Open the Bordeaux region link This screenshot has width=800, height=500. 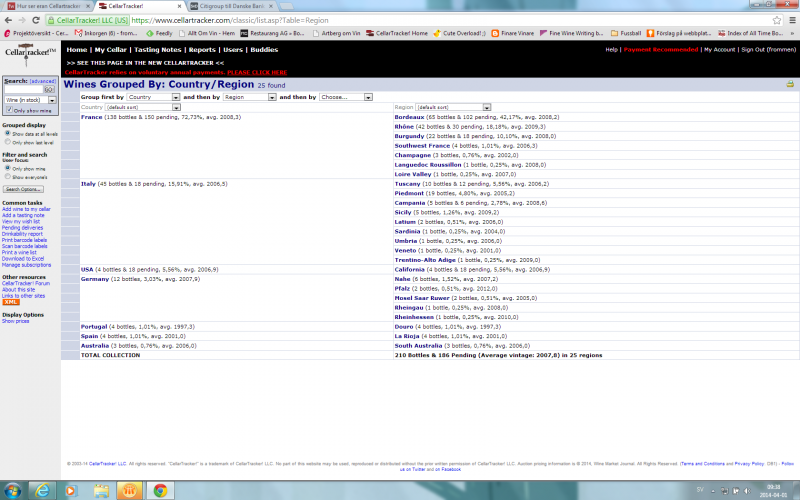point(409,117)
